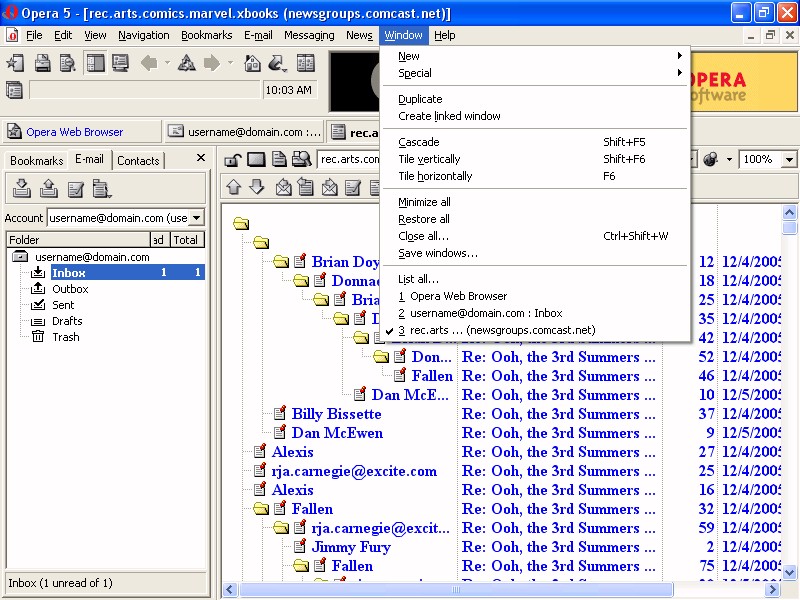Open the Drafts folder

(x=67, y=321)
